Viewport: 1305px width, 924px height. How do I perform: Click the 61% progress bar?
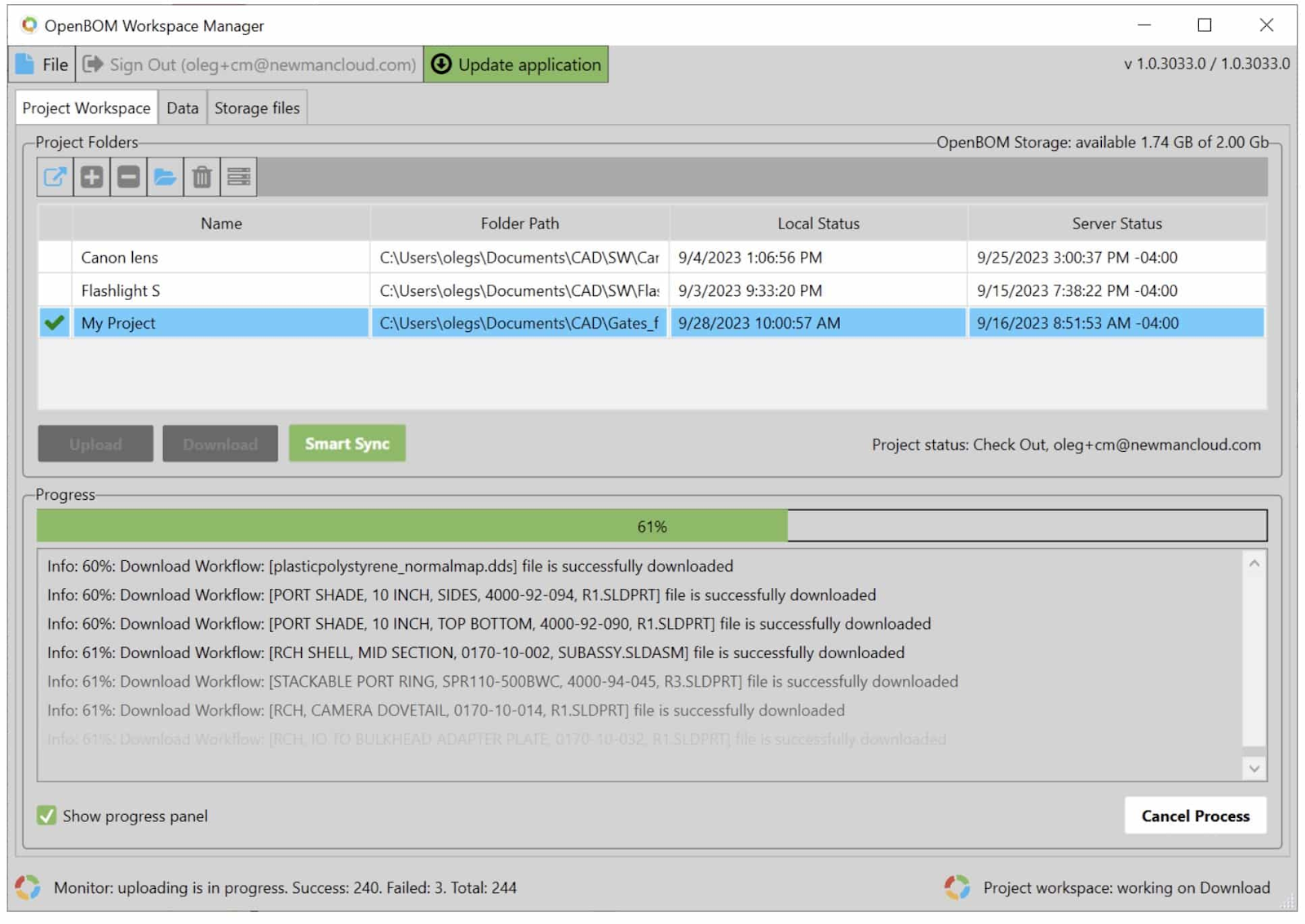651,527
